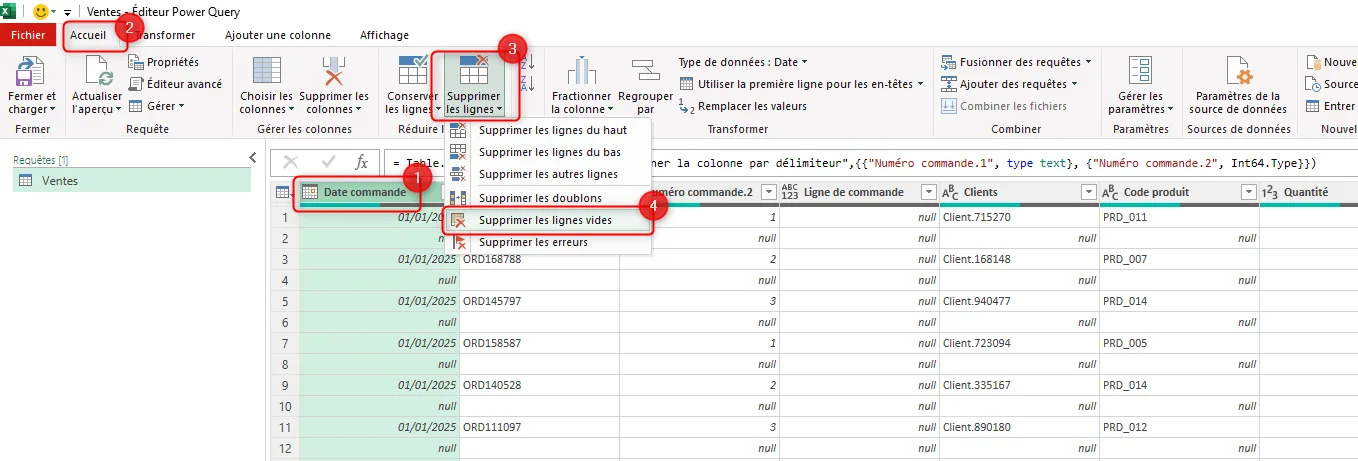The width and height of the screenshot is (1358, 461).
Task: Open Propriétés of the query
Action: [x=164, y=62]
